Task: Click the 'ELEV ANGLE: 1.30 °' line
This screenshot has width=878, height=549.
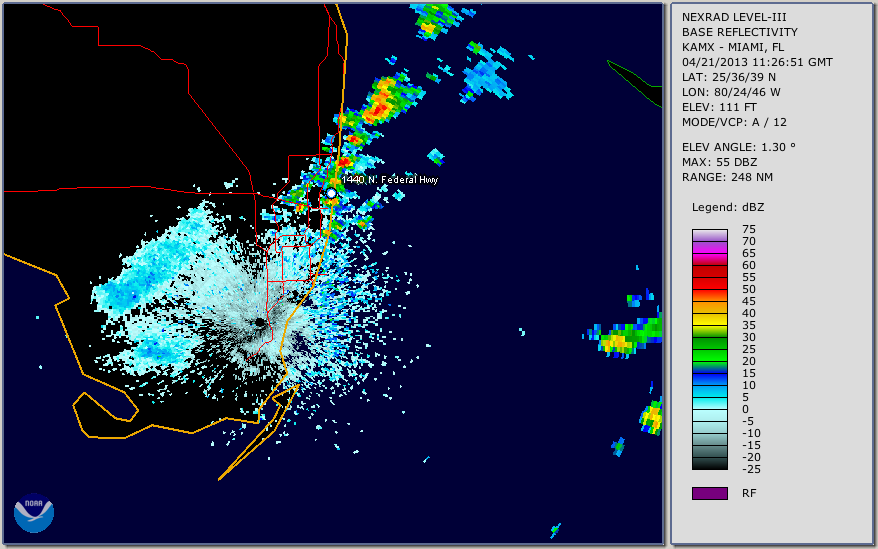Action: point(739,147)
